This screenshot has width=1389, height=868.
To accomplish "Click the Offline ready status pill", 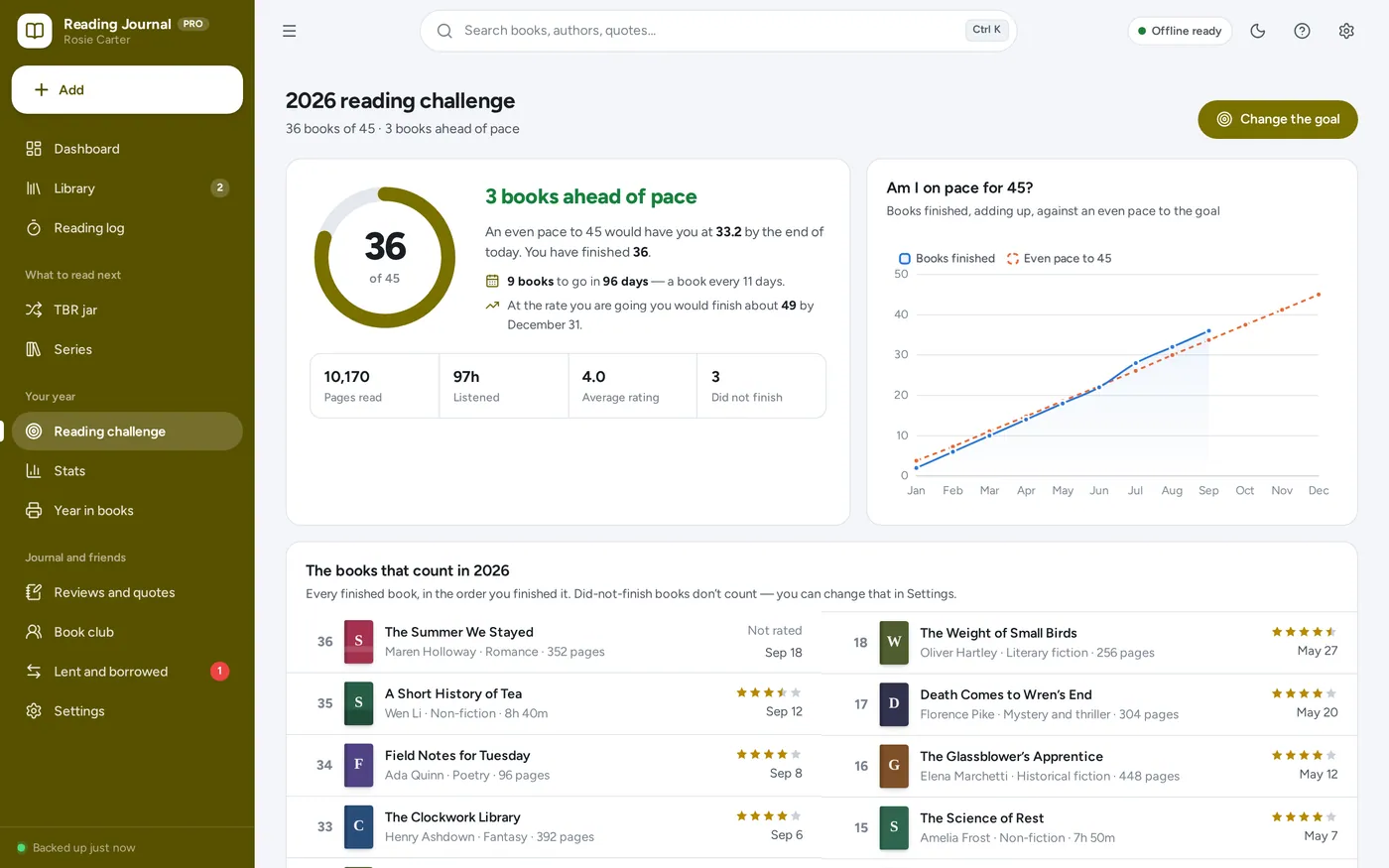I will pos(1180,31).
